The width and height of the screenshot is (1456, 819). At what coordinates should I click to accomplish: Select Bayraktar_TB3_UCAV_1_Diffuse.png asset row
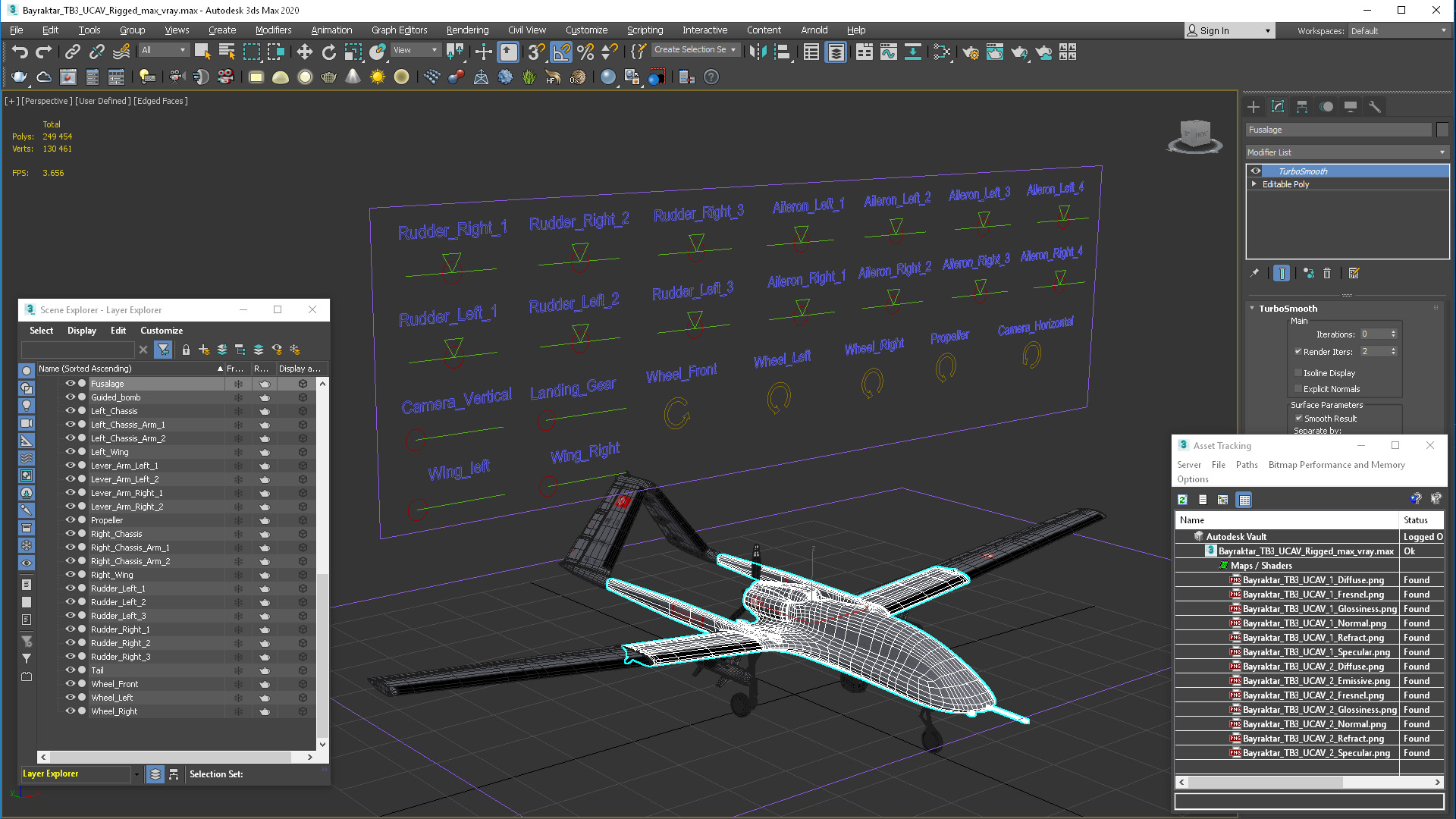[x=1309, y=580]
